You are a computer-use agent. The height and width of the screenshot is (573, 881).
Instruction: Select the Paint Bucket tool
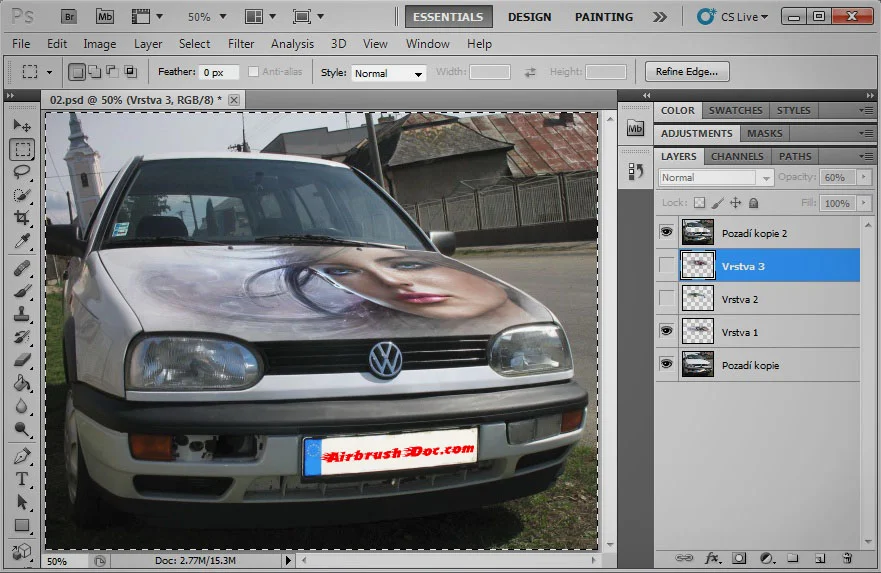tap(22, 383)
